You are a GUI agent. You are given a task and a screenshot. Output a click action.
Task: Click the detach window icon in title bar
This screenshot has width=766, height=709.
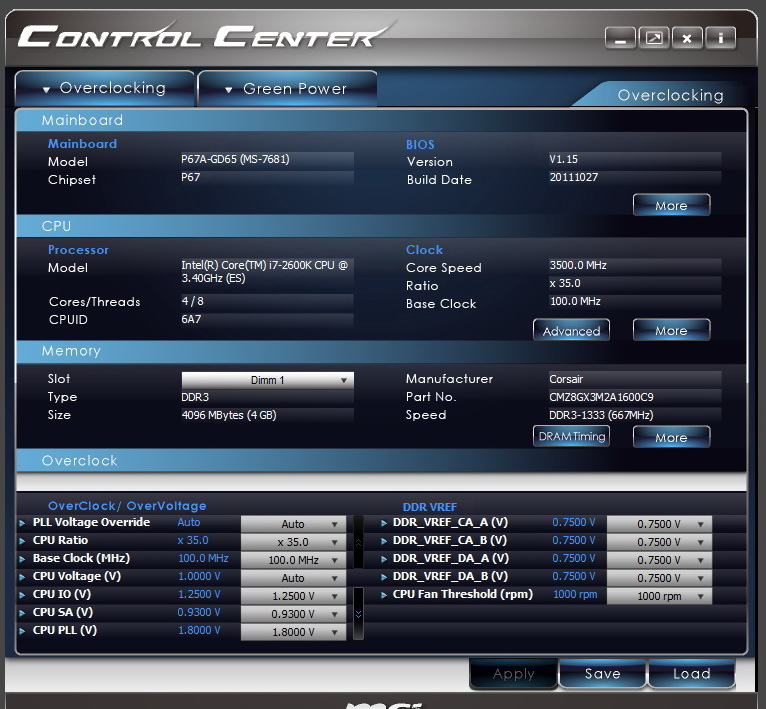654,38
